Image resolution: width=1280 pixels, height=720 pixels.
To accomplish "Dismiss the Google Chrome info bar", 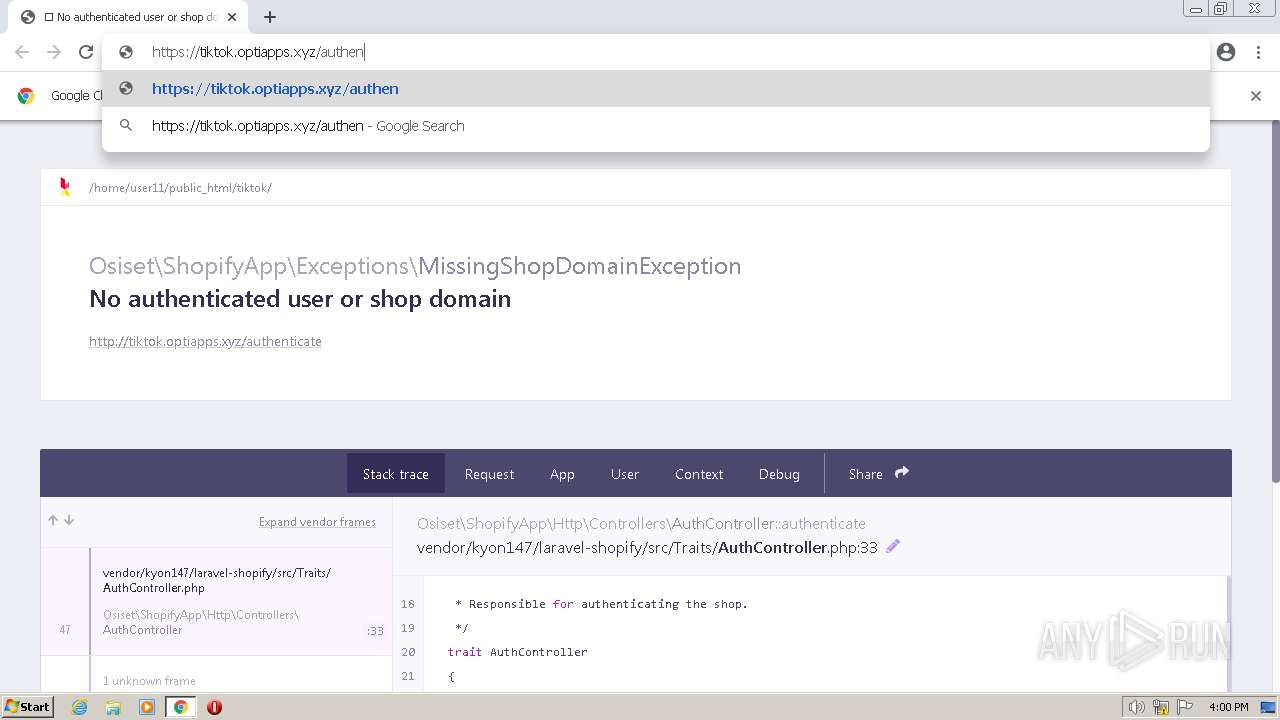I will pyautogui.click(x=1256, y=96).
